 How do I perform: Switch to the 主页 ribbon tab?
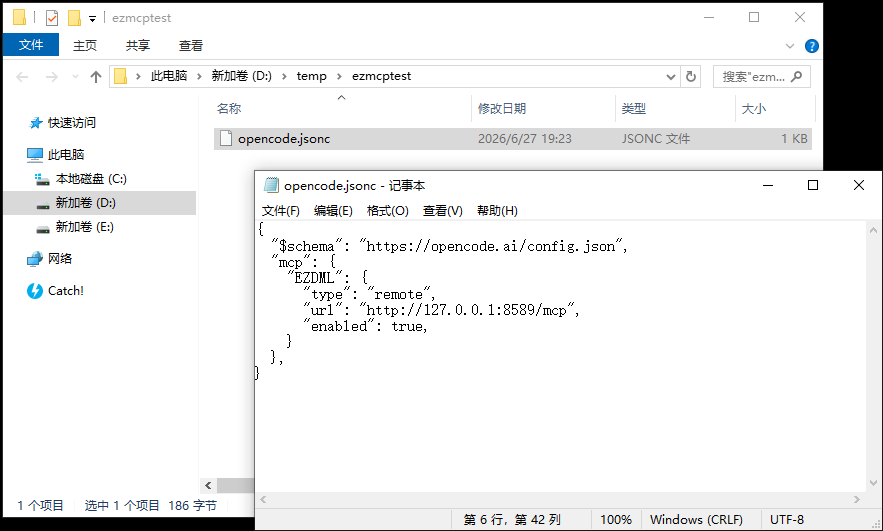[85, 46]
